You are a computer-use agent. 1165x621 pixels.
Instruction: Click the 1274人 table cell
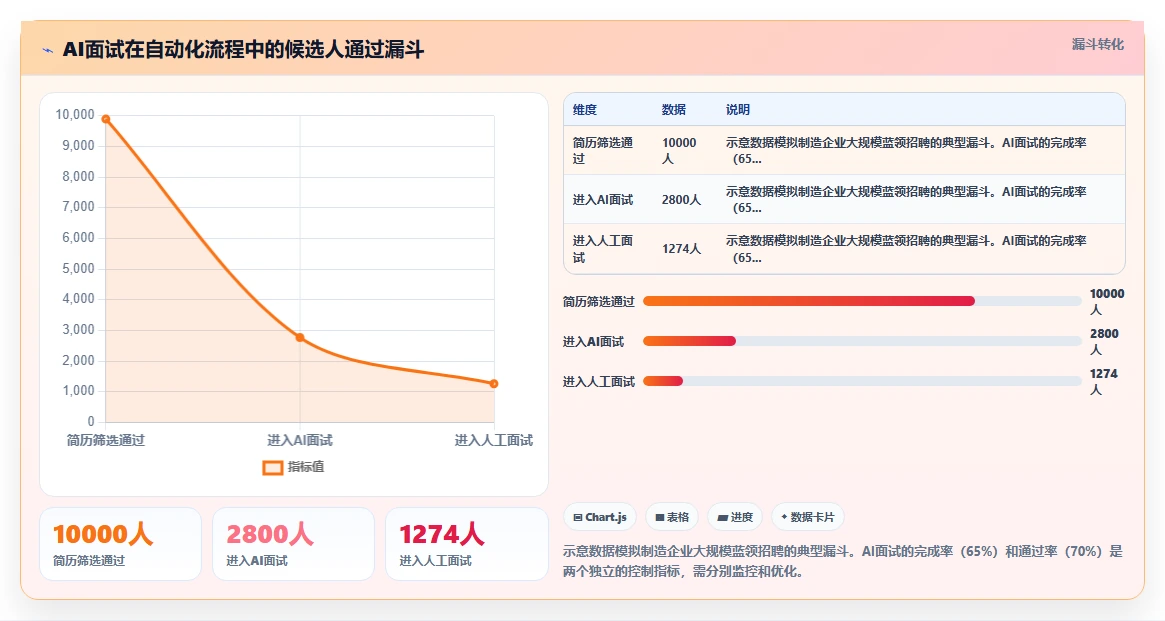[x=685, y=249]
